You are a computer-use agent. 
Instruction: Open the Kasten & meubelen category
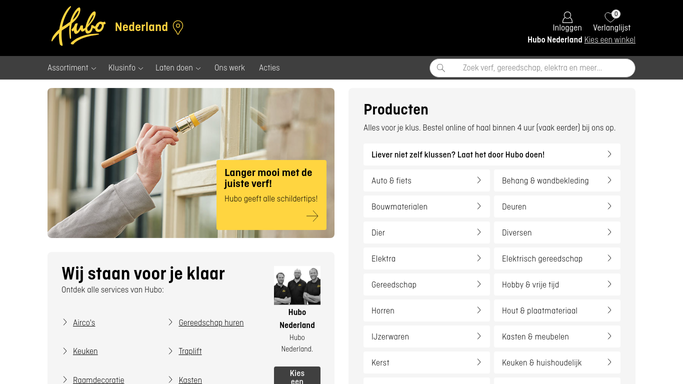(x=557, y=337)
